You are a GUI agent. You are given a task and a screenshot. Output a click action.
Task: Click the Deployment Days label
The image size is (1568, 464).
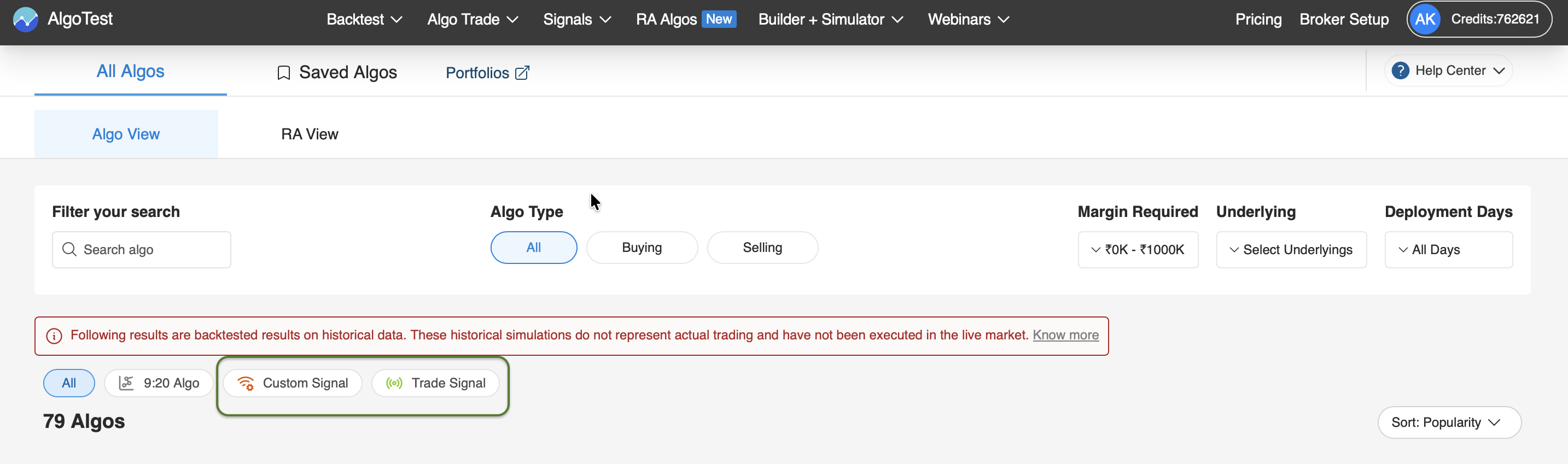tap(1448, 212)
